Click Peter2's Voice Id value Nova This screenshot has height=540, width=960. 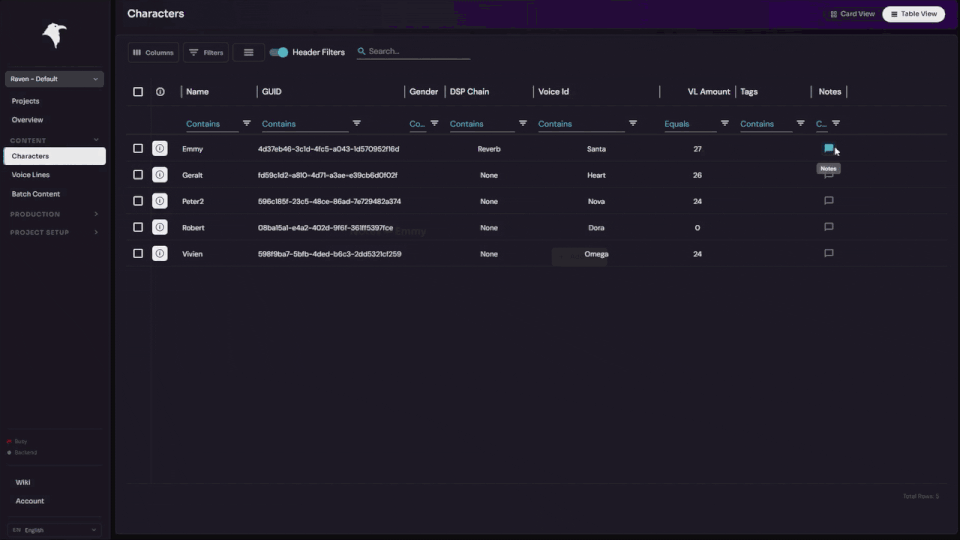(596, 201)
